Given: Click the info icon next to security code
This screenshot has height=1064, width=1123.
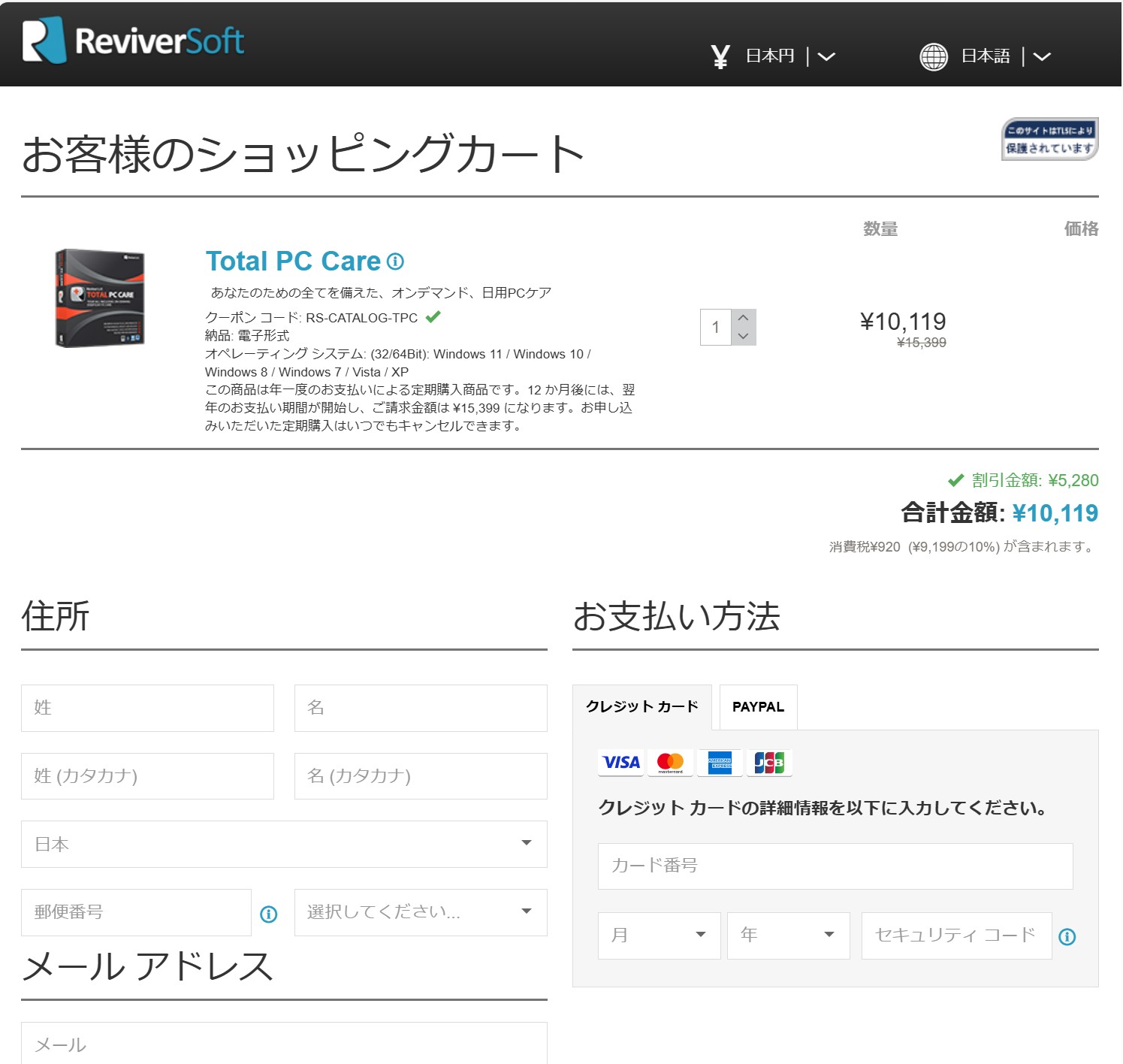Looking at the screenshot, I should click(x=1067, y=936).
